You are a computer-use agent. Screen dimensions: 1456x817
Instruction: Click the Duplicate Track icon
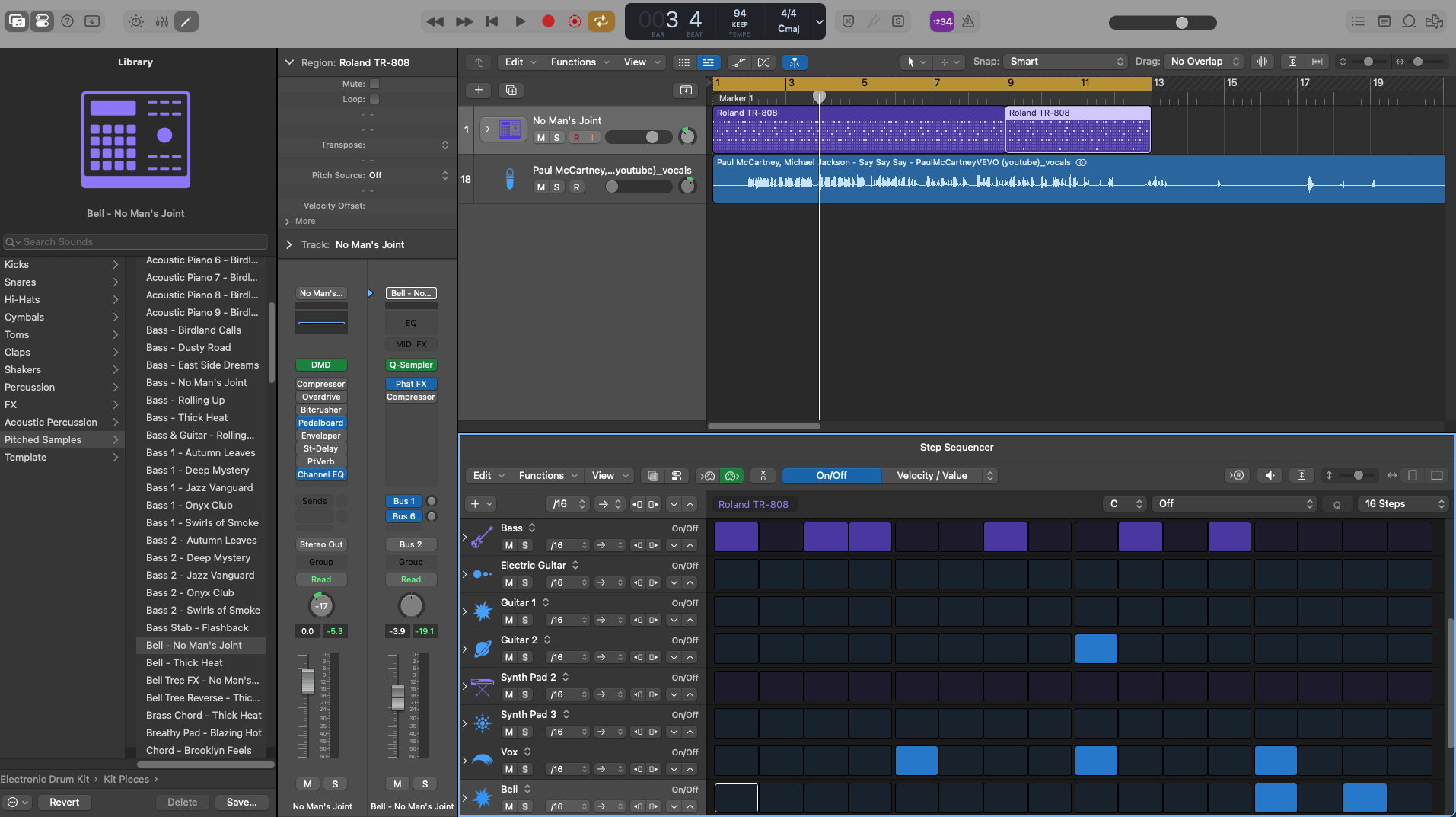(x=511, y=90)
